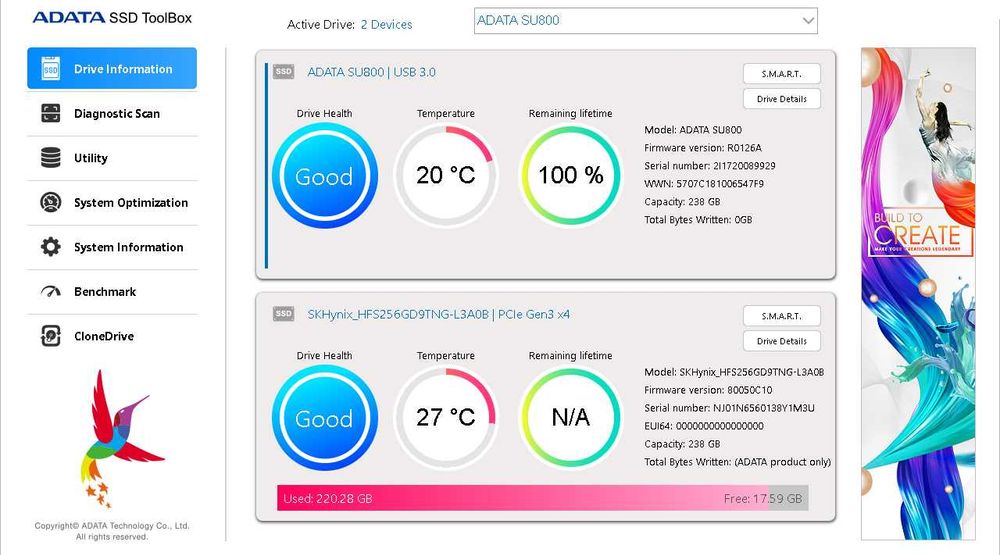Click the 20 °C temperature gauge

click(x=446, y=175)
